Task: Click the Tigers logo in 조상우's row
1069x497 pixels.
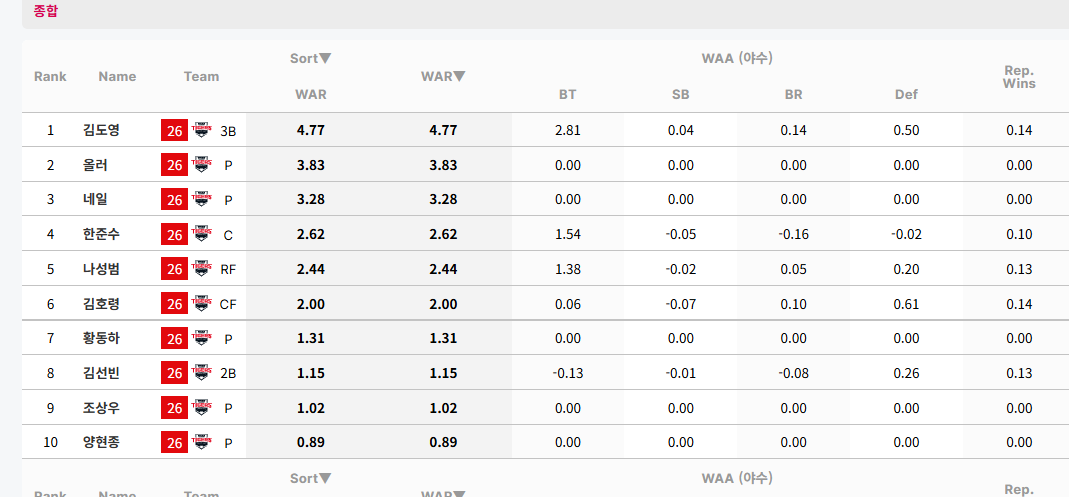Action: [x=201, y=408]
